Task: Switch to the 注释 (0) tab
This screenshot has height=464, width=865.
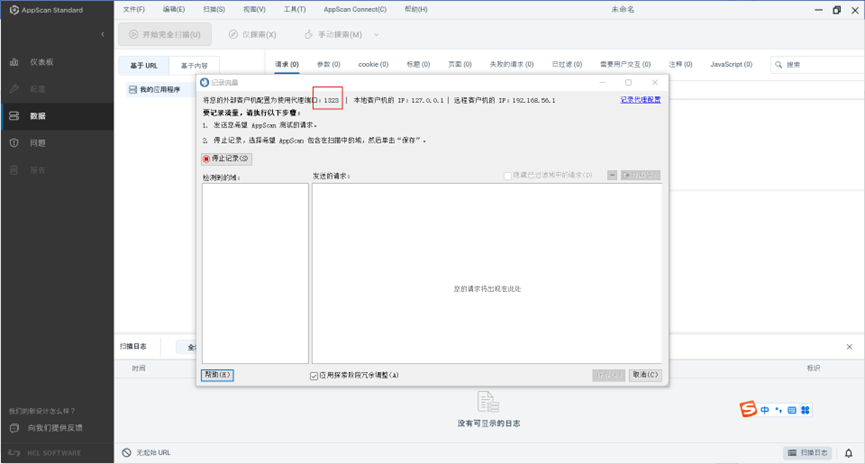Action: (x=680, y=65)
